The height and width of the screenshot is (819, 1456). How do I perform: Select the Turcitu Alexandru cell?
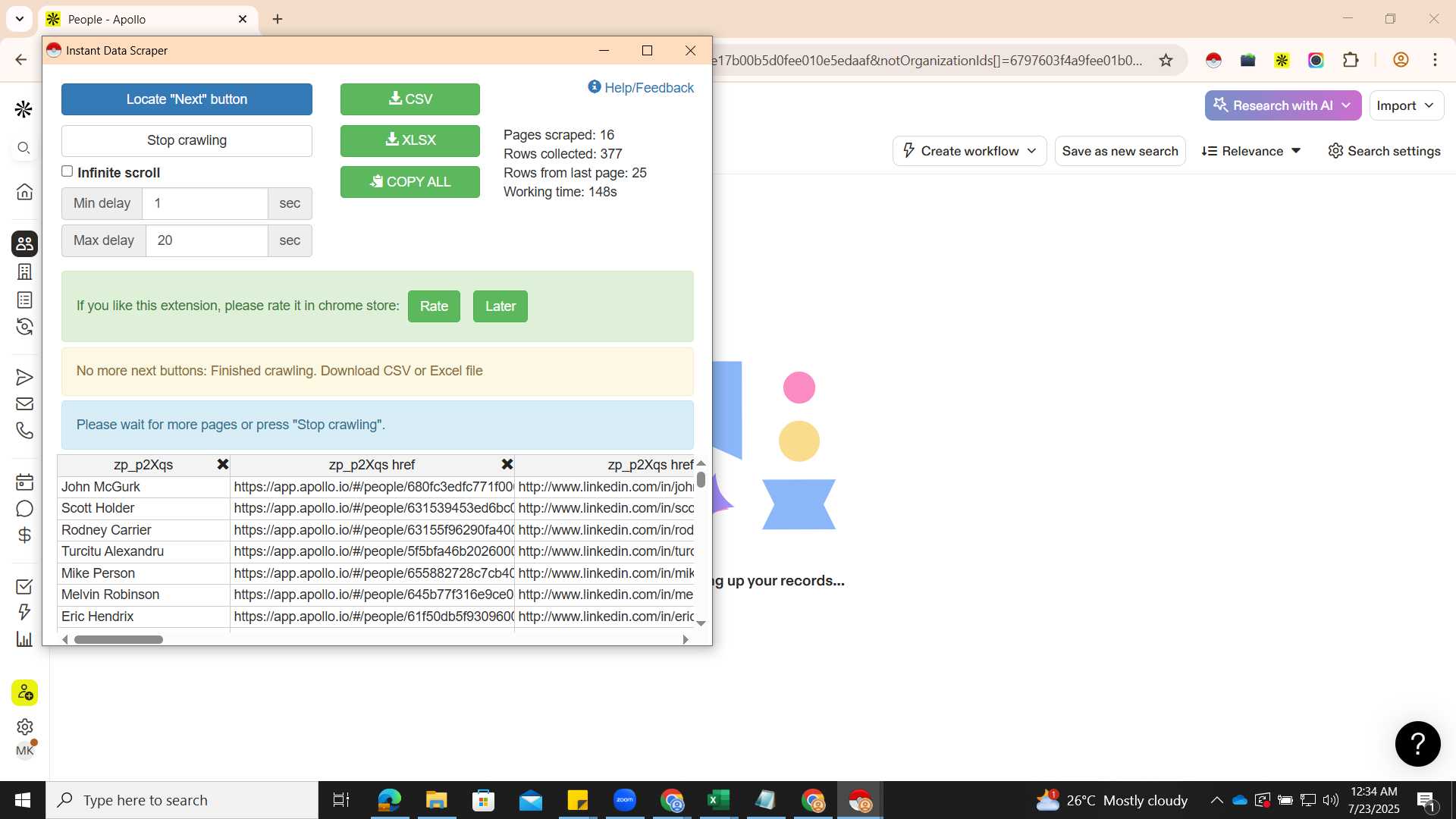(x=143, y=551)
